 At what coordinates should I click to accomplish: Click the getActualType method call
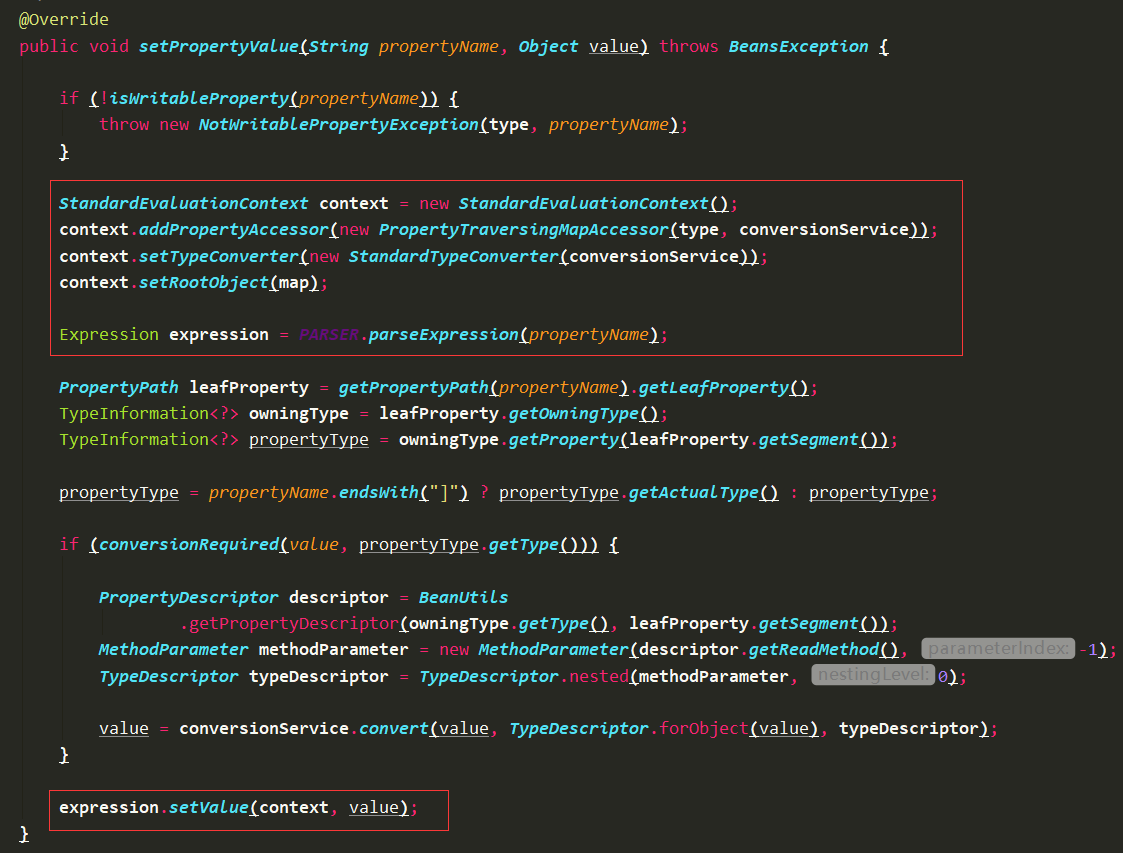(x=693, y=493)
